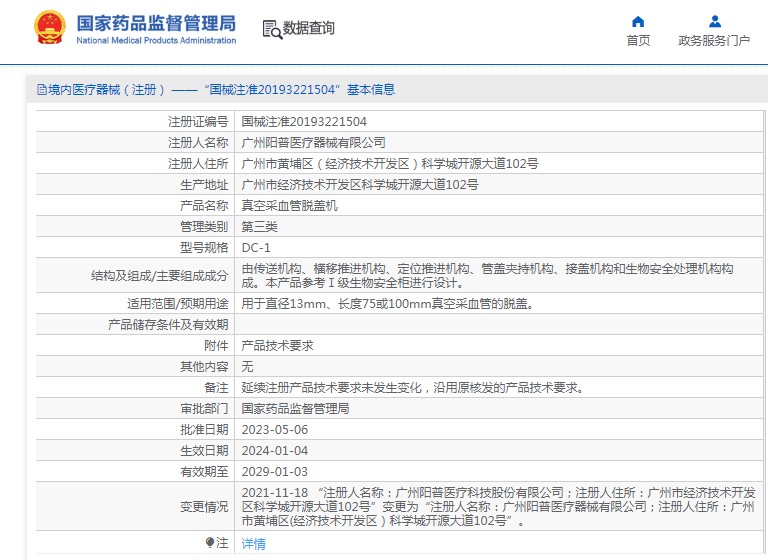Image resolution: width=768 pixels, height=560 pixels.
Task: Click the 批准日期 row label
Action: (204, 430)
